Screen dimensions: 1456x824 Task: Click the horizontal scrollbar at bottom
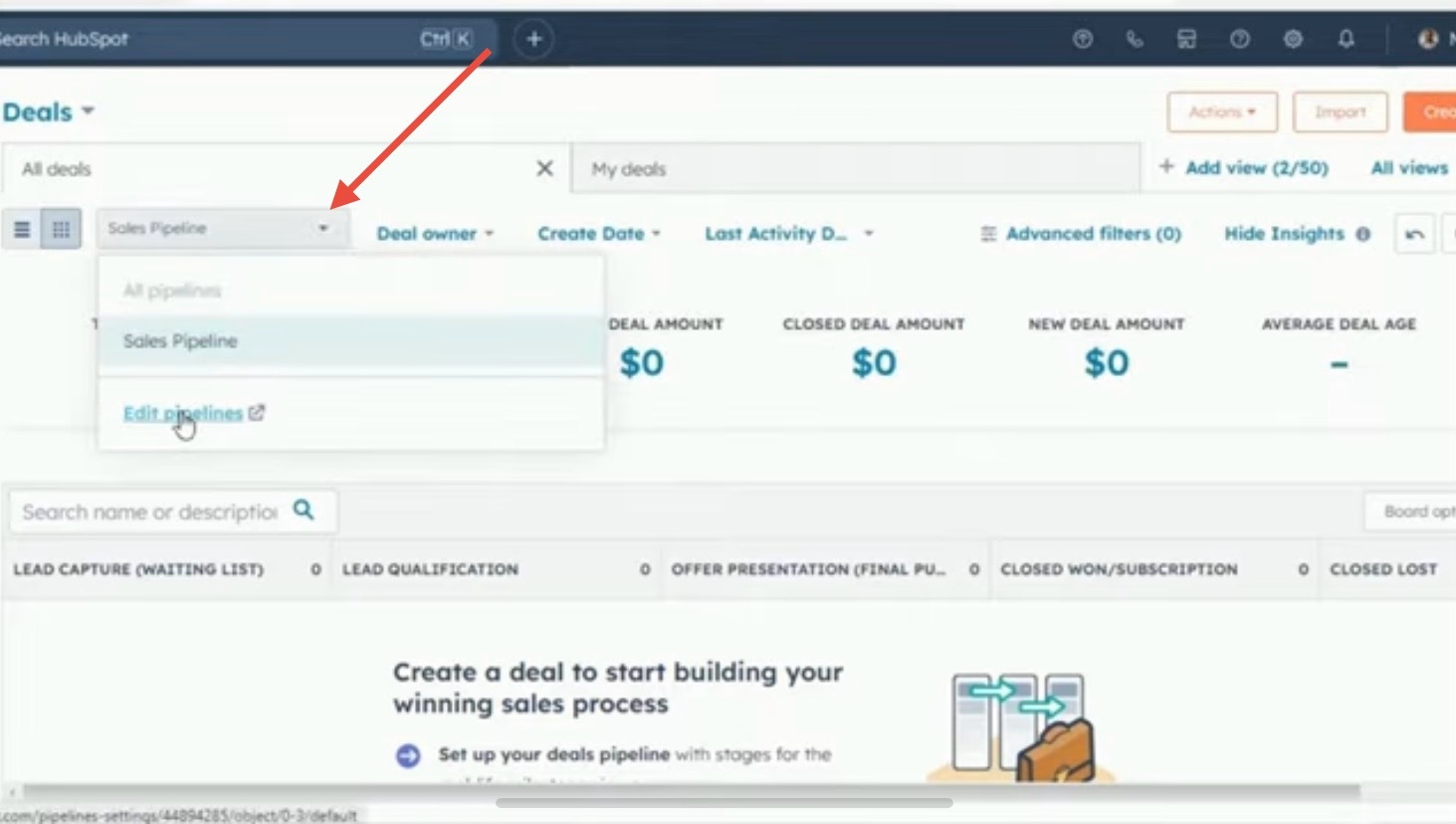tap(724, 802)
